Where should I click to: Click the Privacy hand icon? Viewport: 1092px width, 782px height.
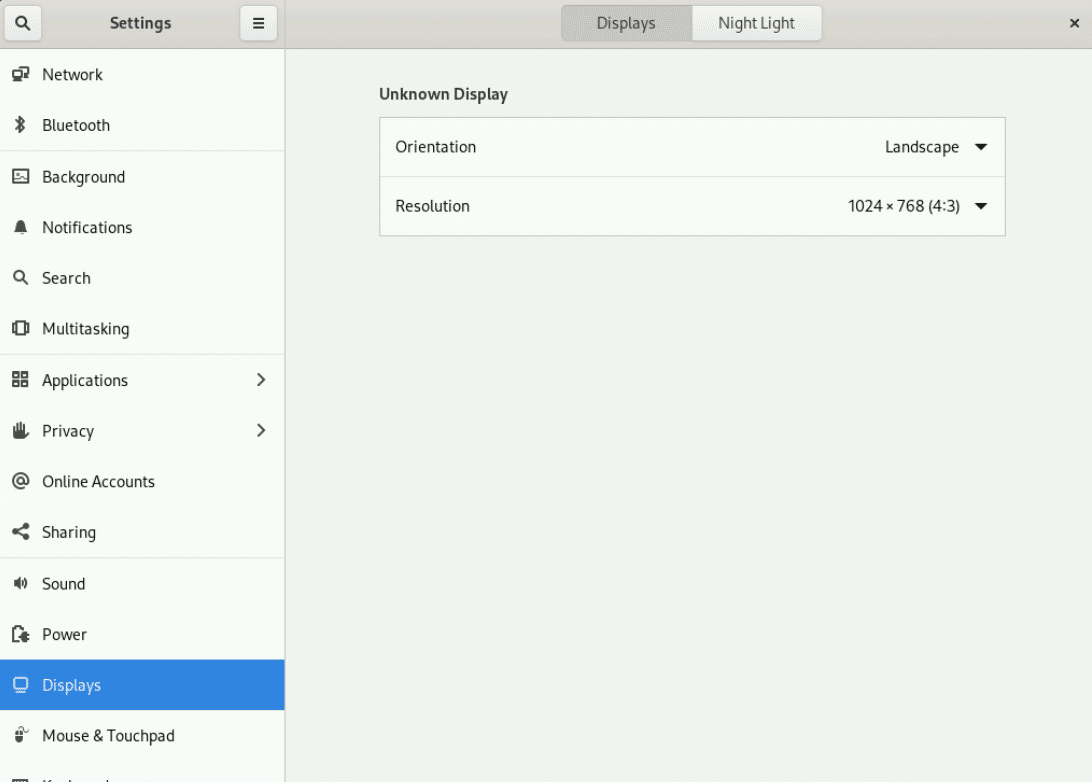[21, 430]
